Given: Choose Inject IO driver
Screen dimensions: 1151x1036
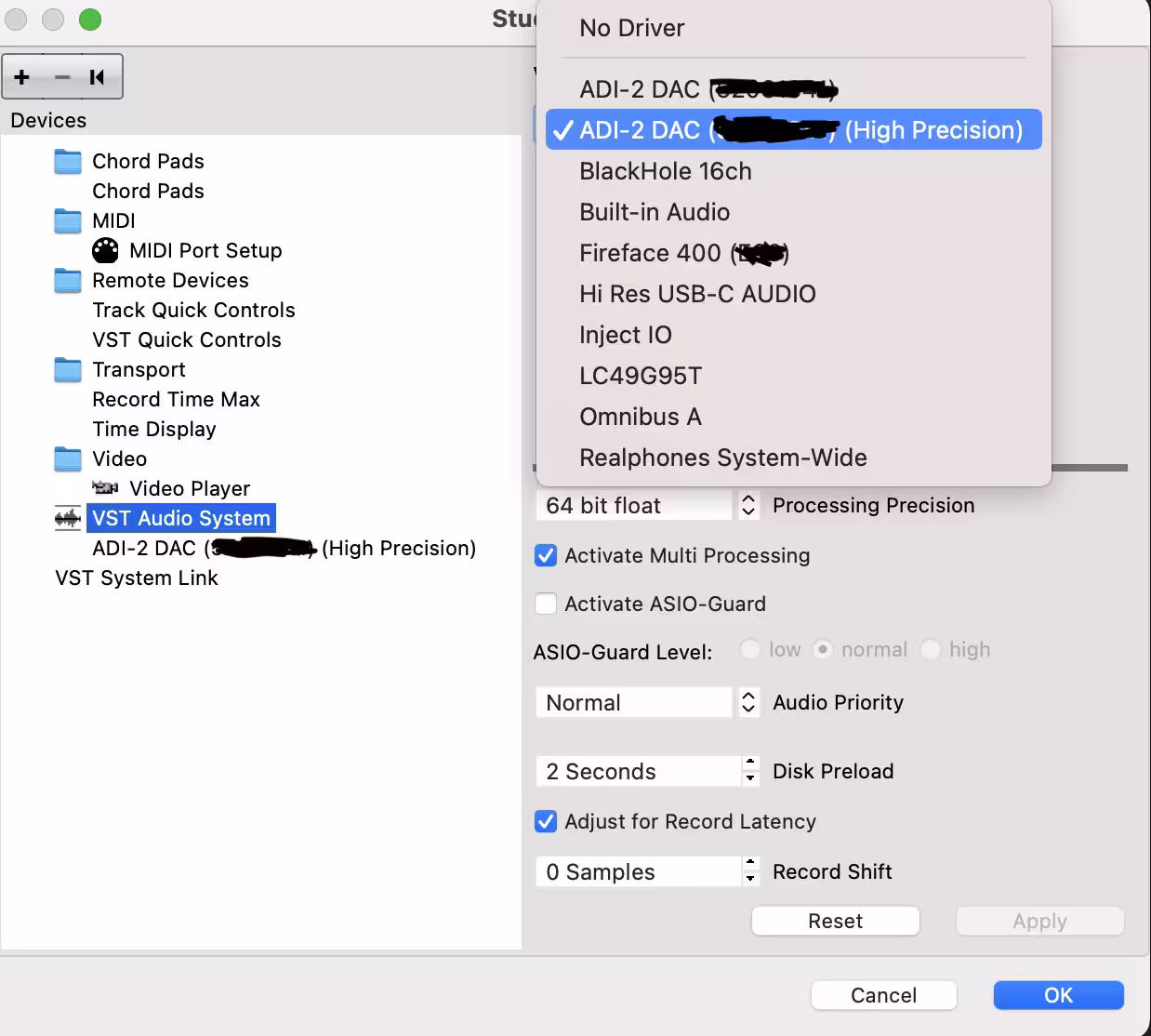Looking at the screenshot, I should click(x=794, y=335).
